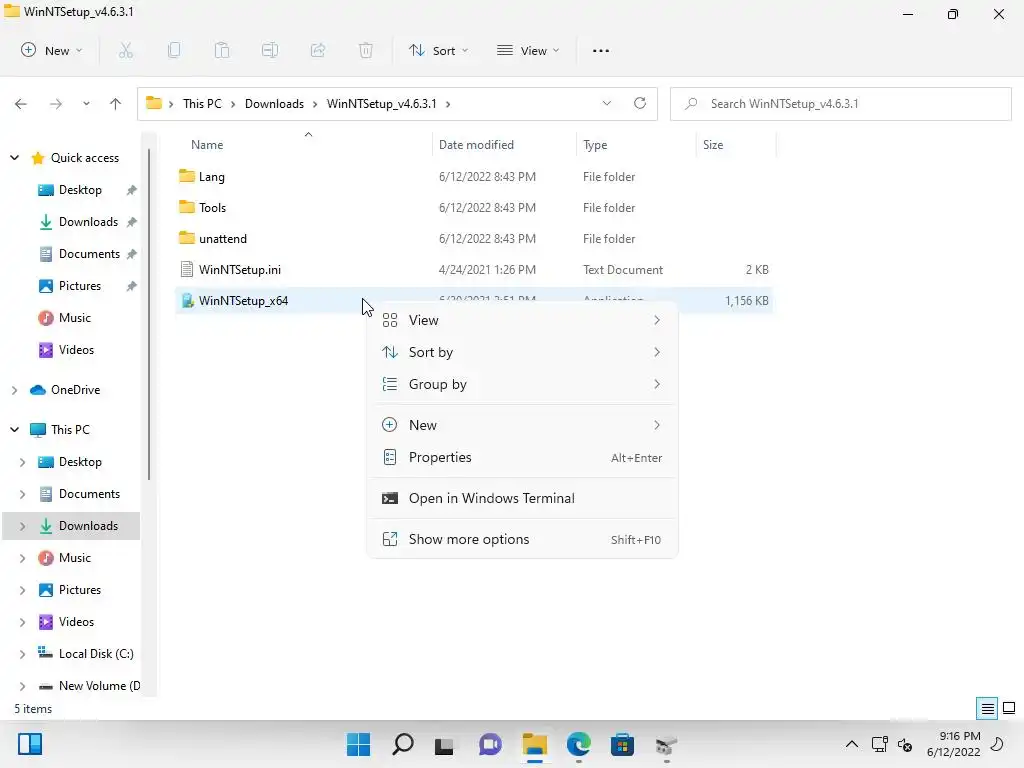The width and height of the screenshot is (1024, 768).
Task: Select the Lang folder
Action: (x=473, y=176)
